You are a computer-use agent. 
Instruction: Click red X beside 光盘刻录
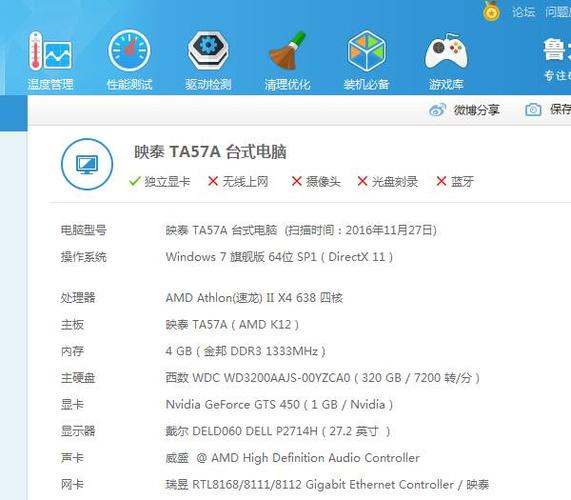pyautogui.click(x=362, y=181)
